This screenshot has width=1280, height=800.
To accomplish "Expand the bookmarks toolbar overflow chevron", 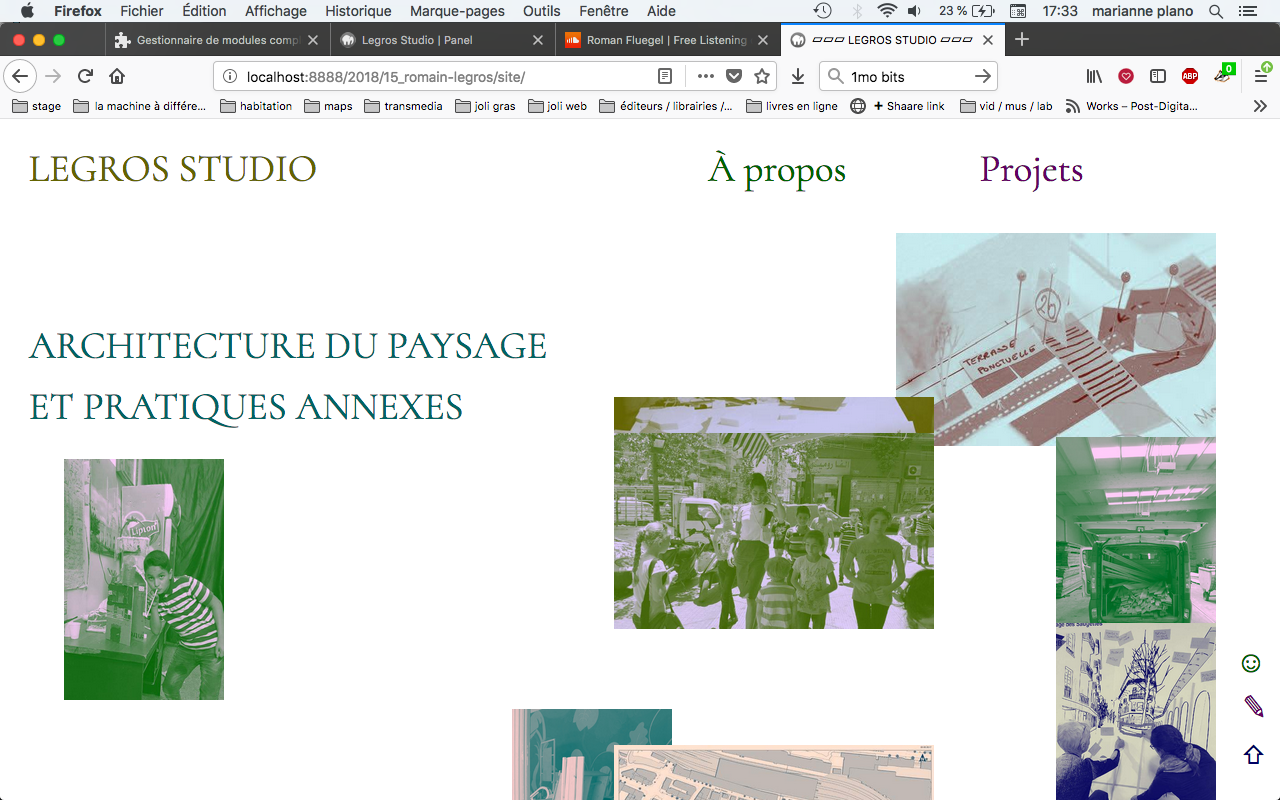I will pos(1260,106).
